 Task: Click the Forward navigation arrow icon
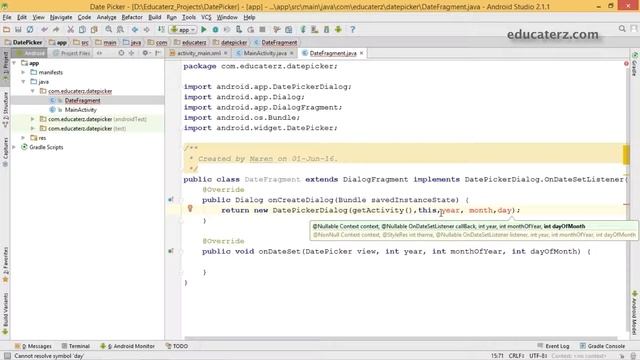(x=146, y=29)
